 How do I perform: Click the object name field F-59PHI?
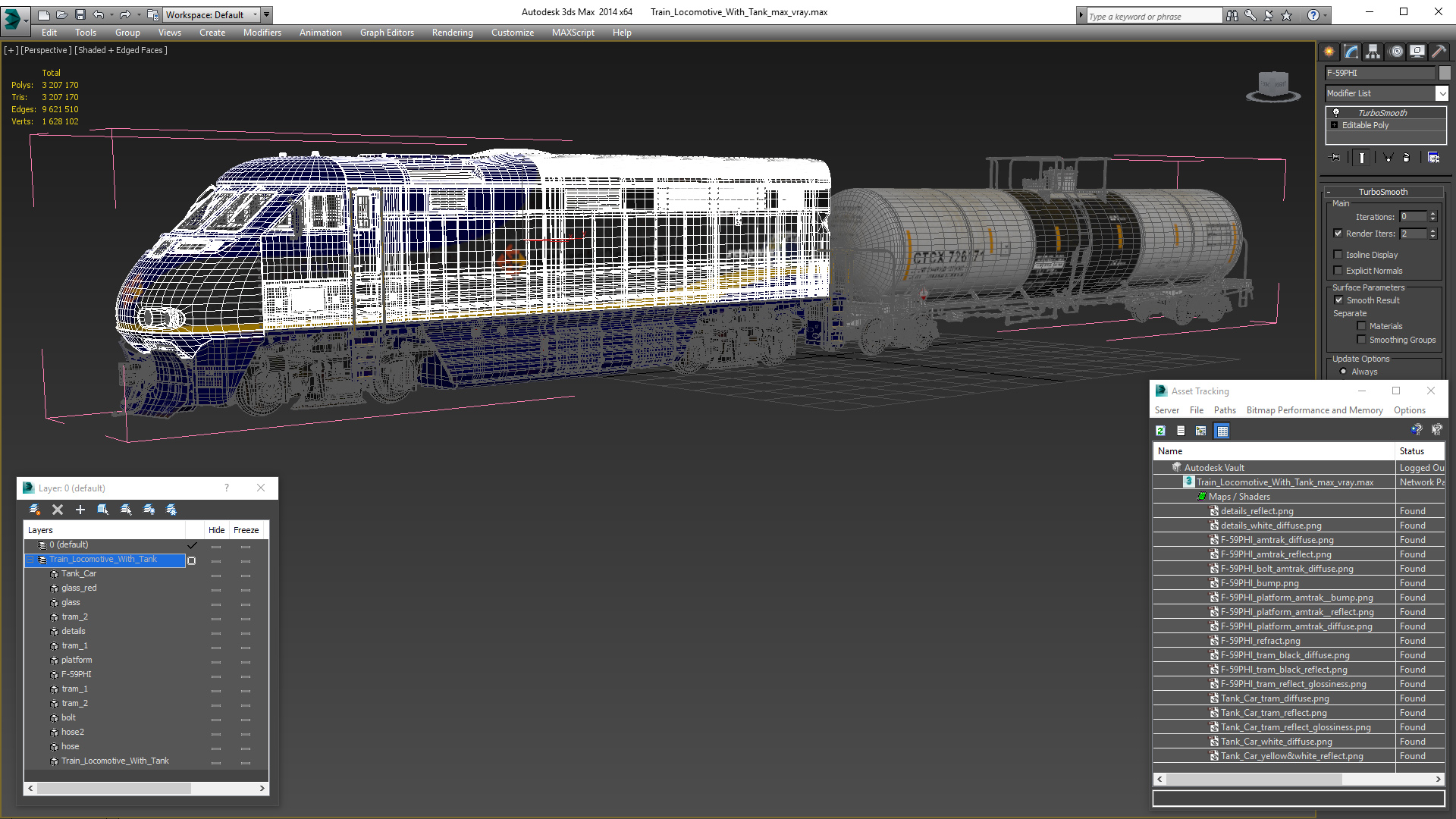tap(1380, 73)
